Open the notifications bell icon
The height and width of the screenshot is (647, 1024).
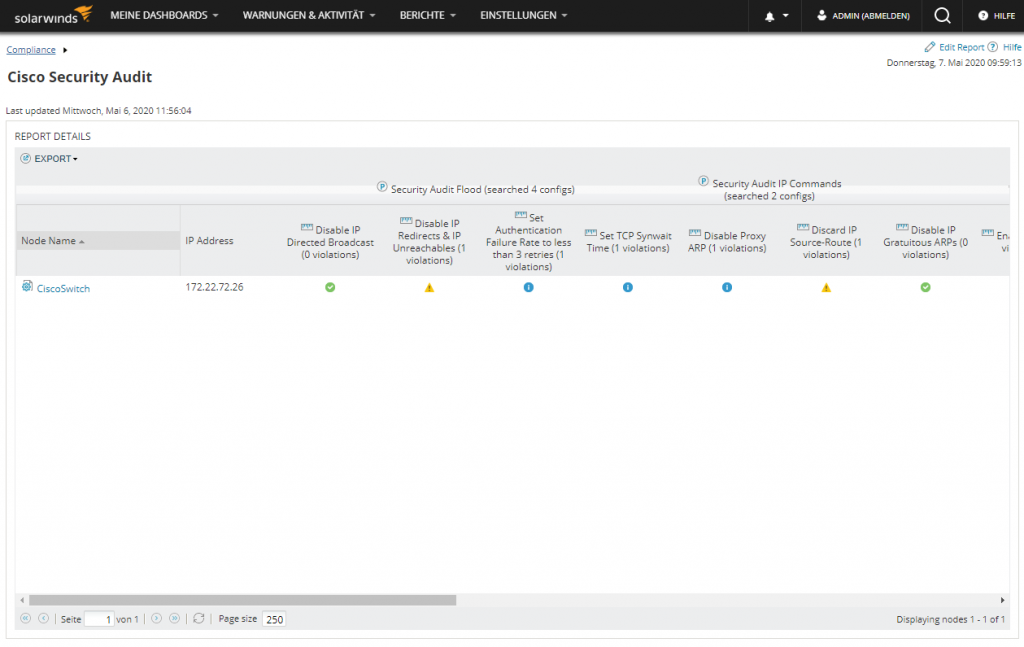pos(770,16)
